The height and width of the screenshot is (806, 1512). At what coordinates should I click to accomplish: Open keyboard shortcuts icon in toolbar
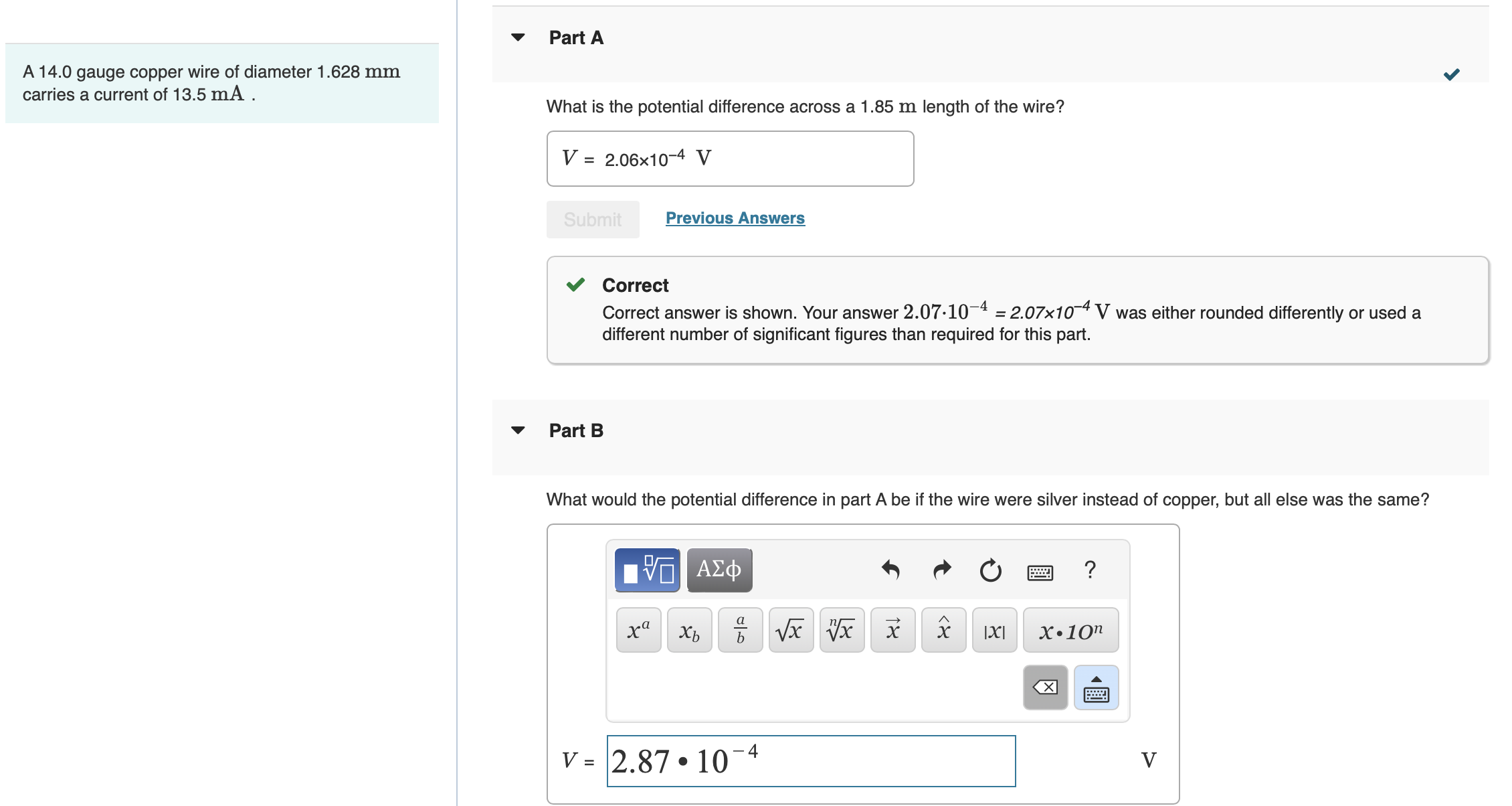(x=1040, y=572)
